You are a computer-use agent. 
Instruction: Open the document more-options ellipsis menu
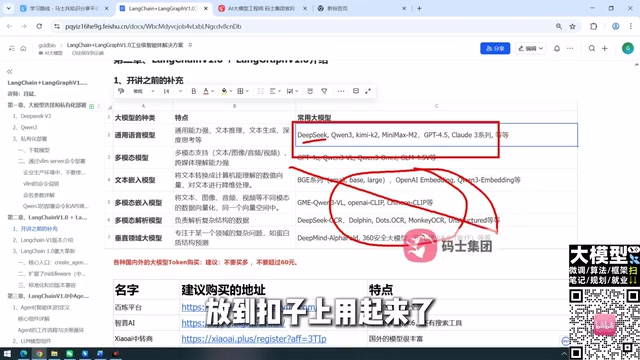pyautogui.click(x=570, y=48)
